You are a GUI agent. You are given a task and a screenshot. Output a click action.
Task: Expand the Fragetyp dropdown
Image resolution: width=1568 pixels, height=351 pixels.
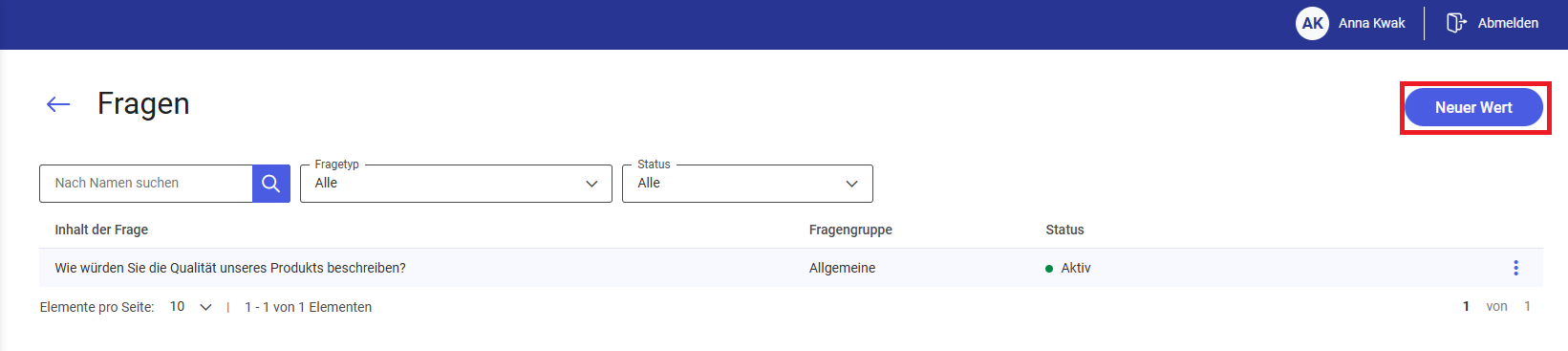point(456,184)
